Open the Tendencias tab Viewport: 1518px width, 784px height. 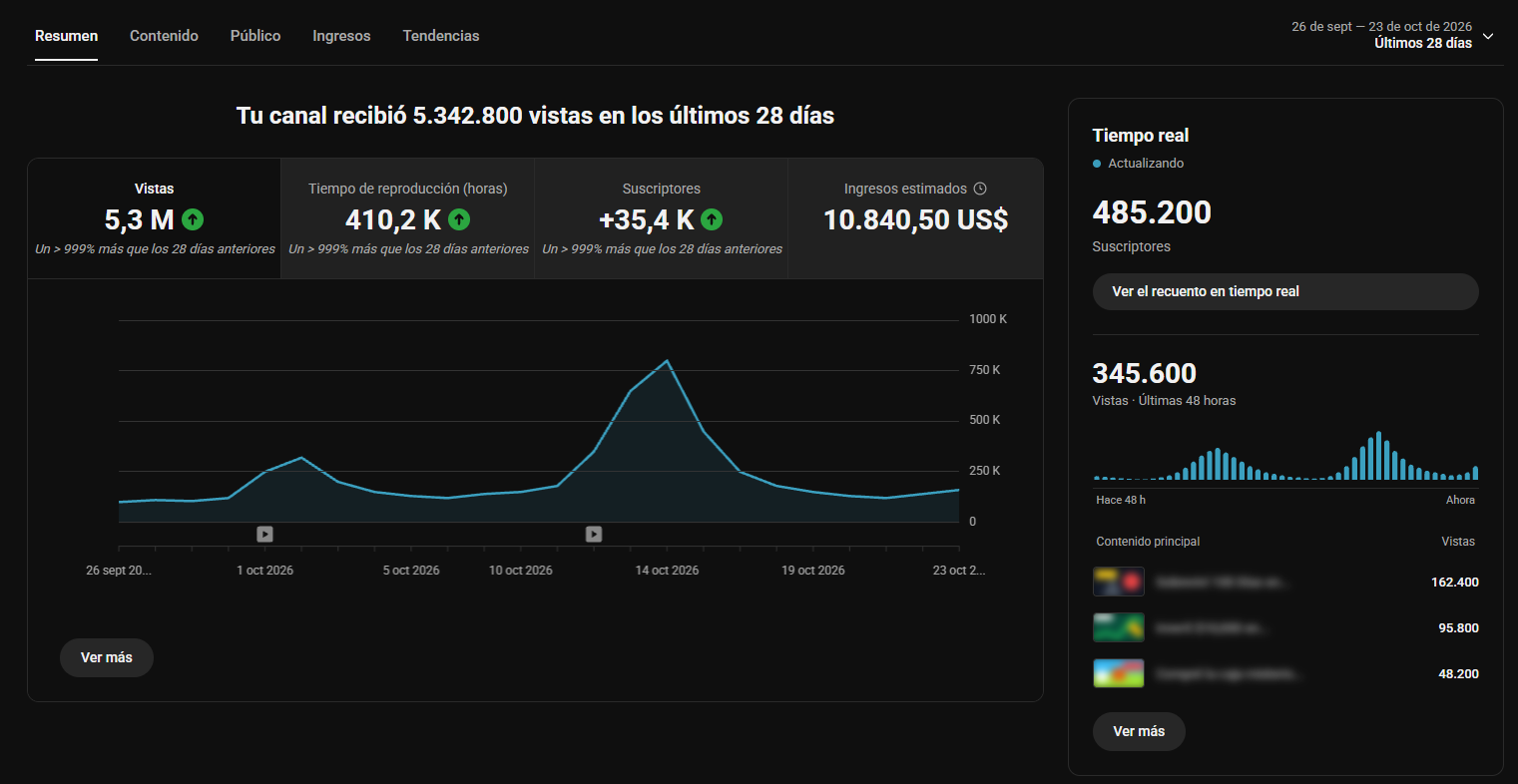click(x=441, y=36)
